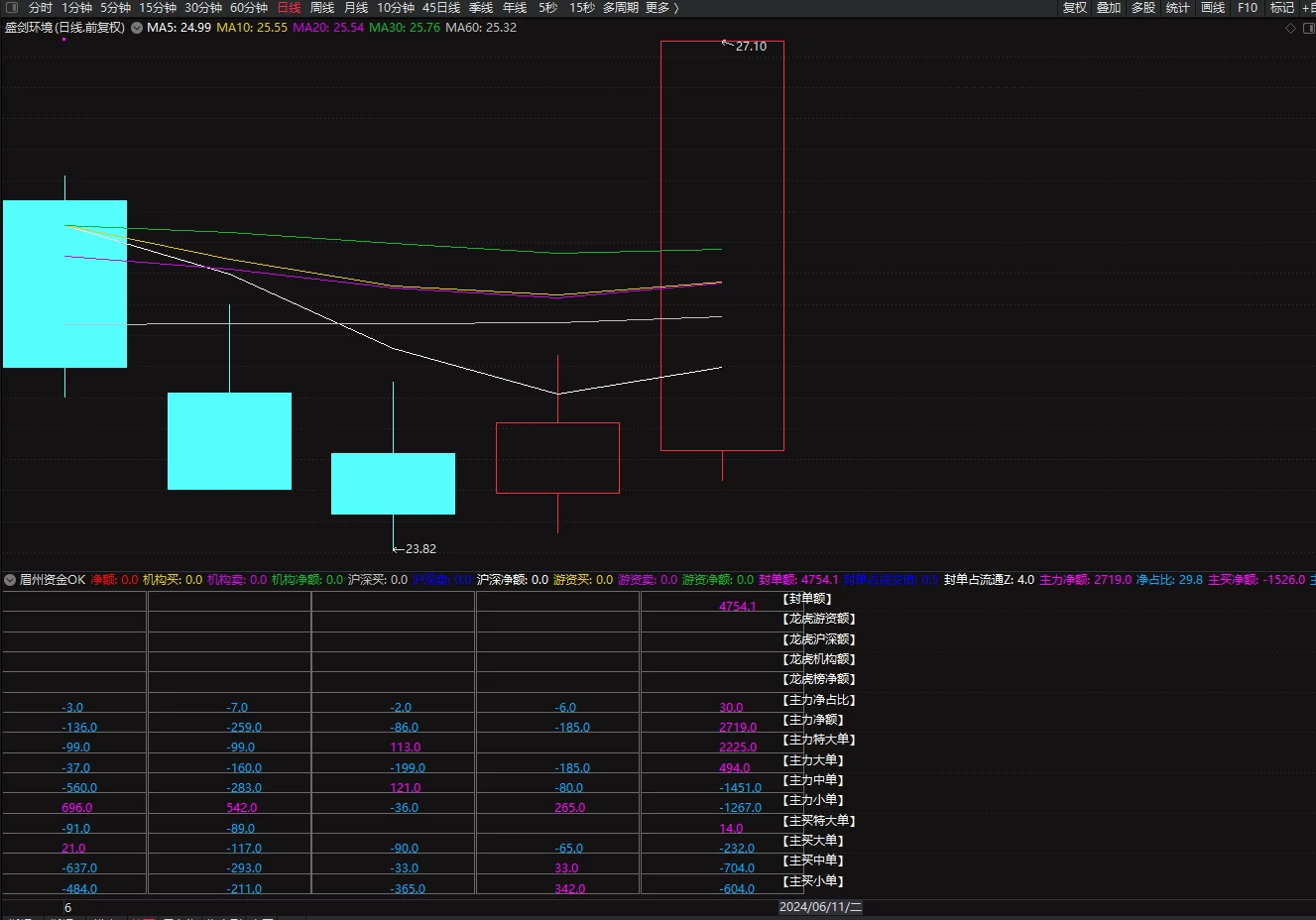1316x920 pixels.
Task: Click the 2024/06/11 date marker
Action: pos(820,907)
